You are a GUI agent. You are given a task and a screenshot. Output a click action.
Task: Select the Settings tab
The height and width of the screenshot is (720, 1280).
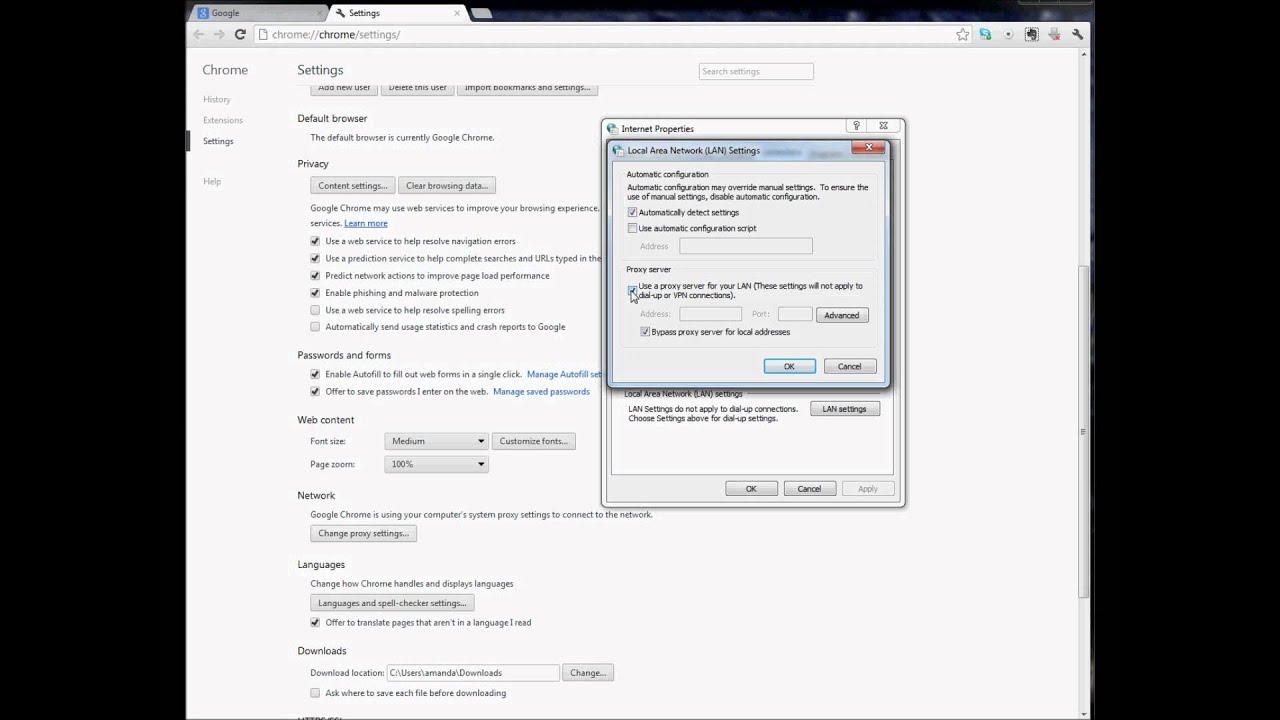398,13
